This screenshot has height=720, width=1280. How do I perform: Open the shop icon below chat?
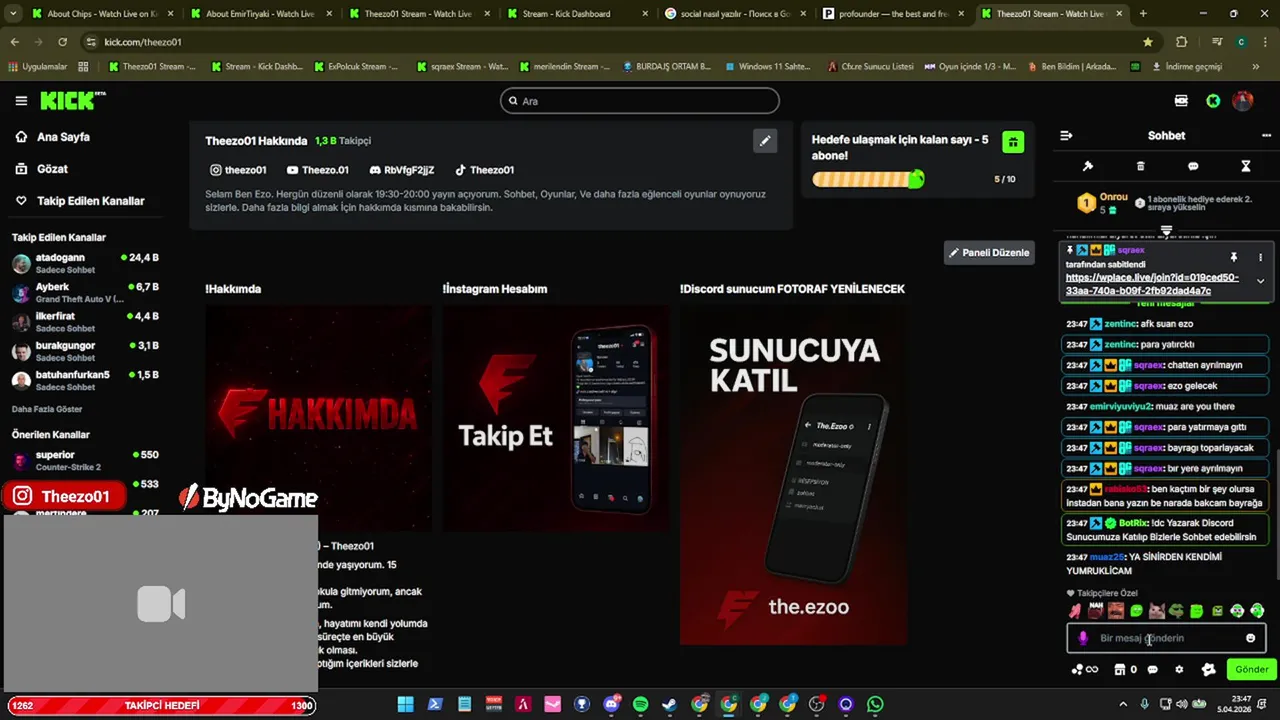pos(1120,670)
